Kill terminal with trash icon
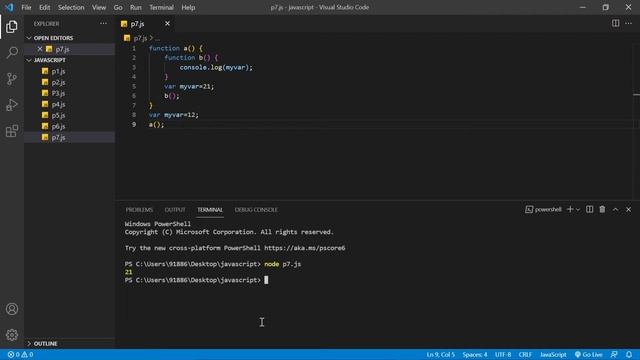The width and height of the screenshot is (640, 360). tap(602, 209)
